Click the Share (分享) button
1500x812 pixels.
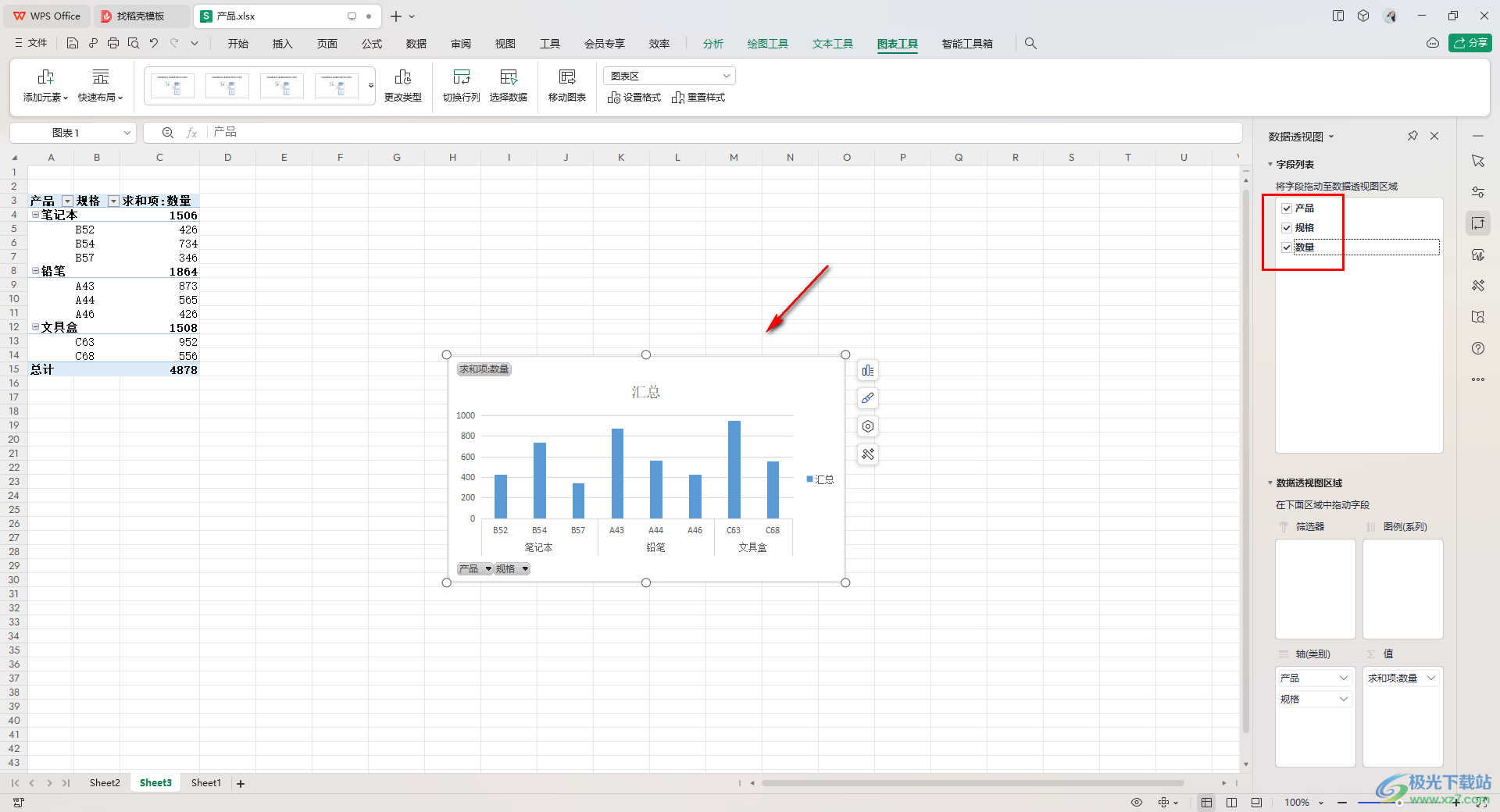pos(1470,43)
